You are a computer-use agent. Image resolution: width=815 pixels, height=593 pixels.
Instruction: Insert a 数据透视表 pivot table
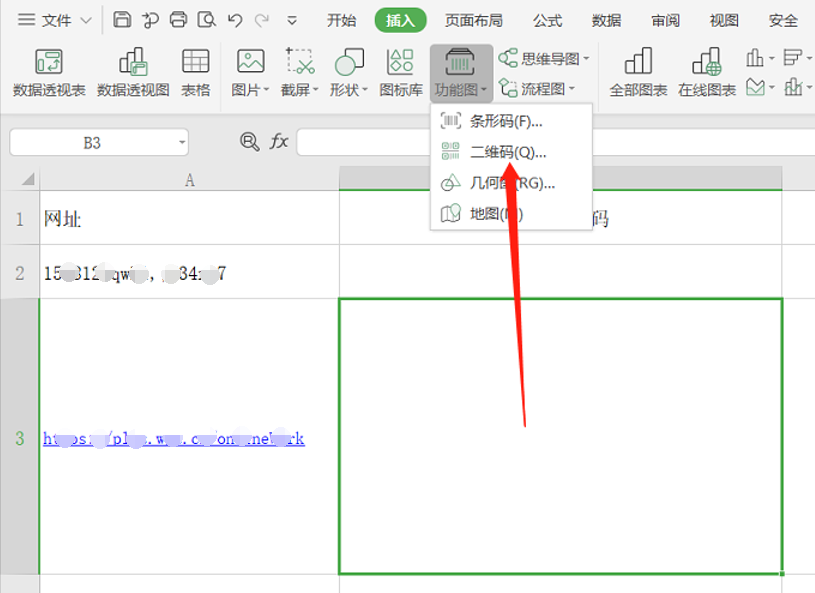pos(49,72)
